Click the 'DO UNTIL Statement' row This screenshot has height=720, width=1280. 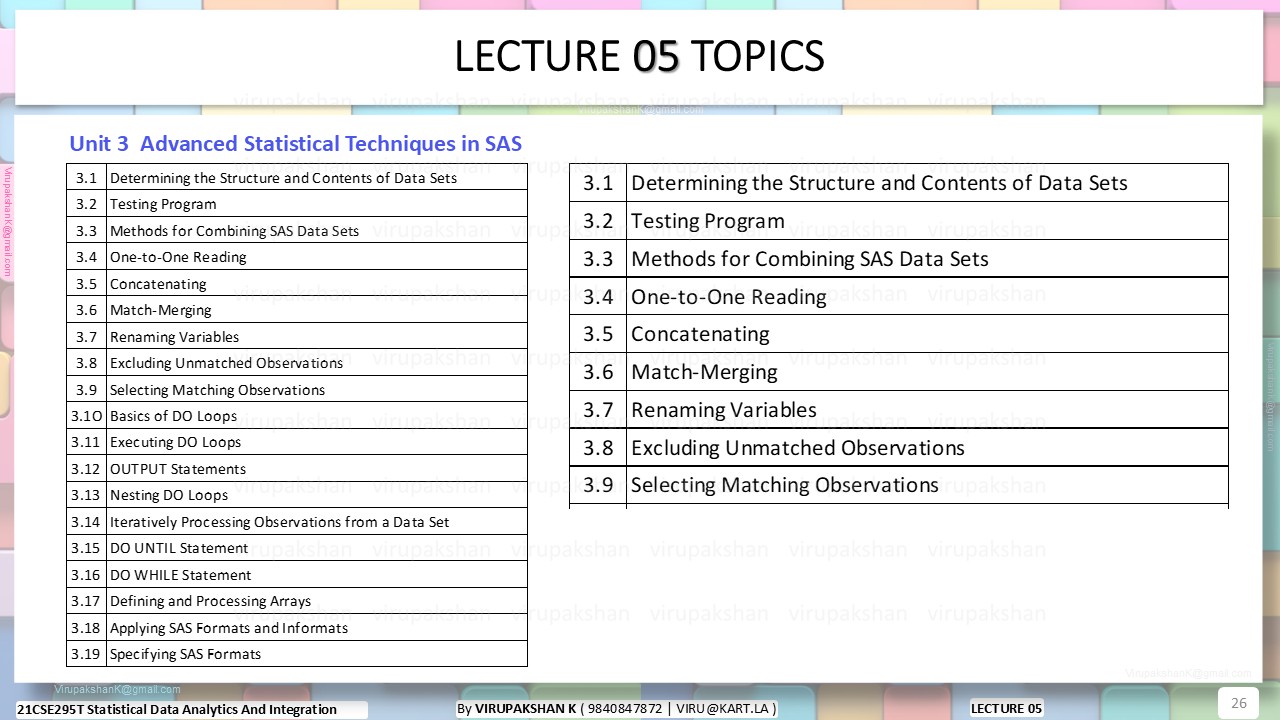pos(297,548)
